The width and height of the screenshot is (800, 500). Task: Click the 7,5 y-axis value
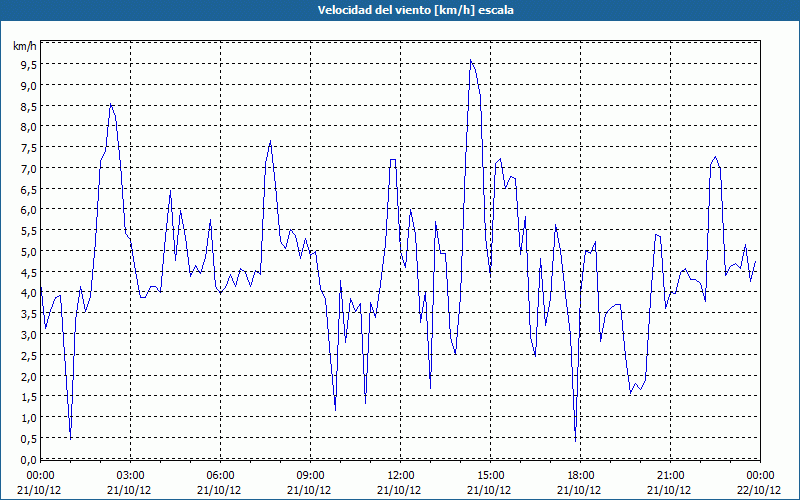(29, 147)
